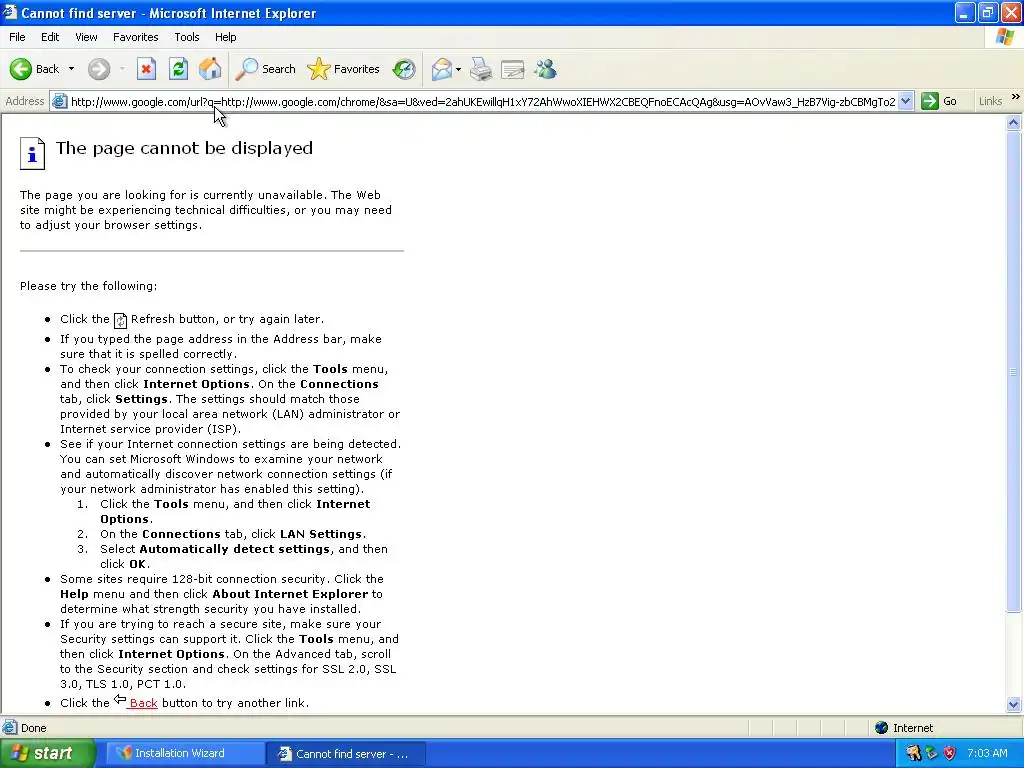The image size is (1024, 768).
Task: Click inside the Address bar URL field
Action: click(x=483, y=101)
